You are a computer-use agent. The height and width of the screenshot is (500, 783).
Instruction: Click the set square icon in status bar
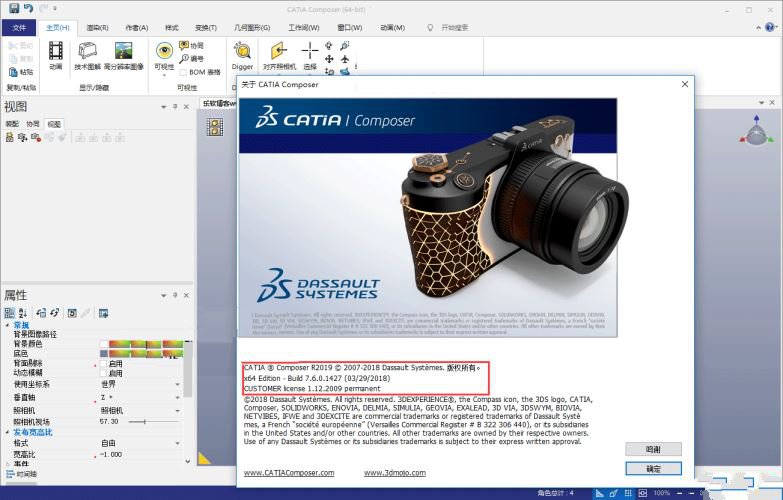click(600, 494)
